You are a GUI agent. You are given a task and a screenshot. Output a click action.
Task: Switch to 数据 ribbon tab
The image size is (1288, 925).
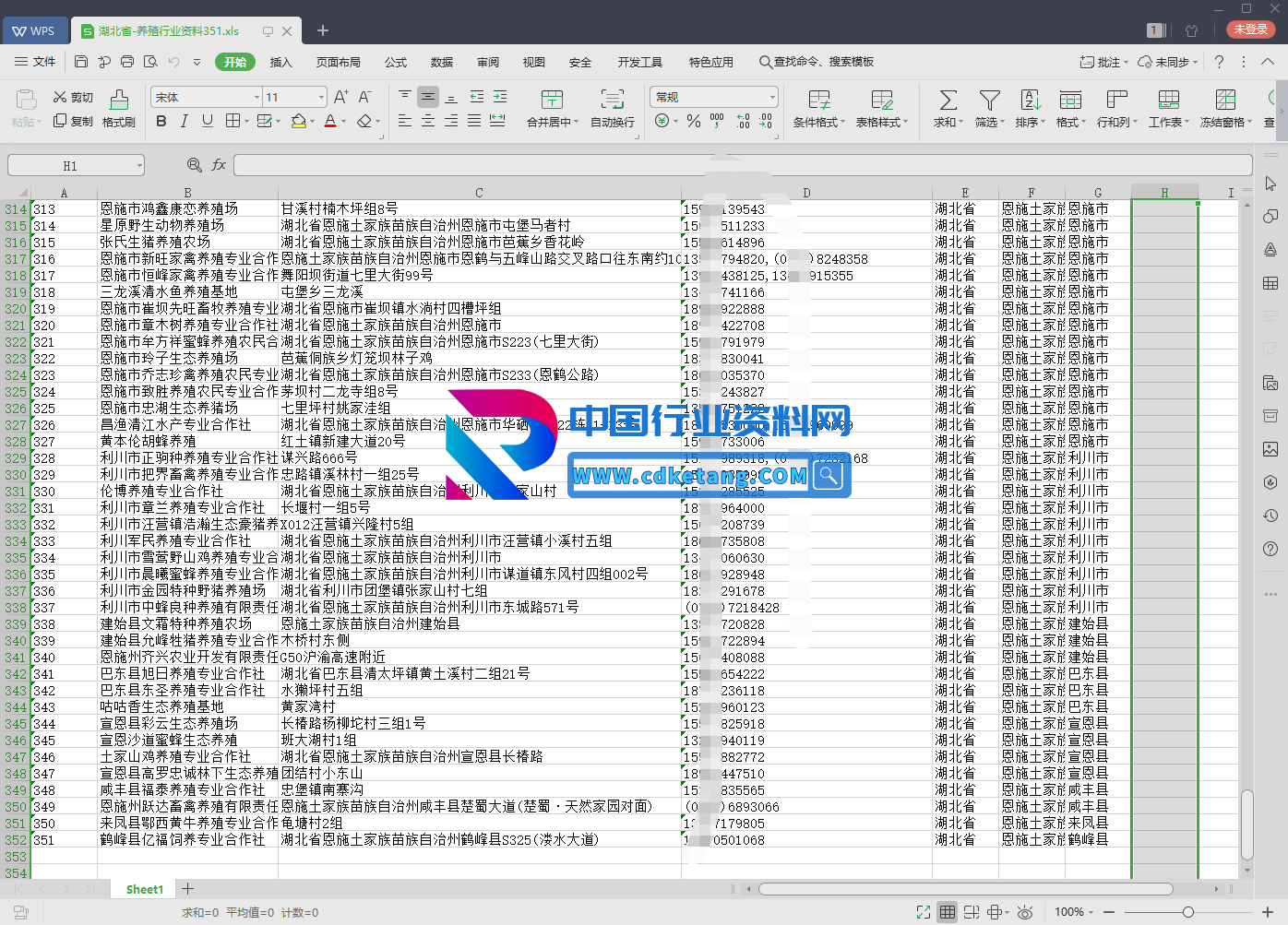click(x=442, y=62)
